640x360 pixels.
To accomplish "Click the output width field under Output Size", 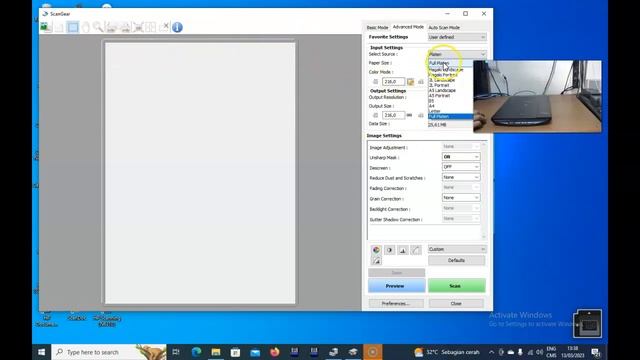I will point(393,116).
